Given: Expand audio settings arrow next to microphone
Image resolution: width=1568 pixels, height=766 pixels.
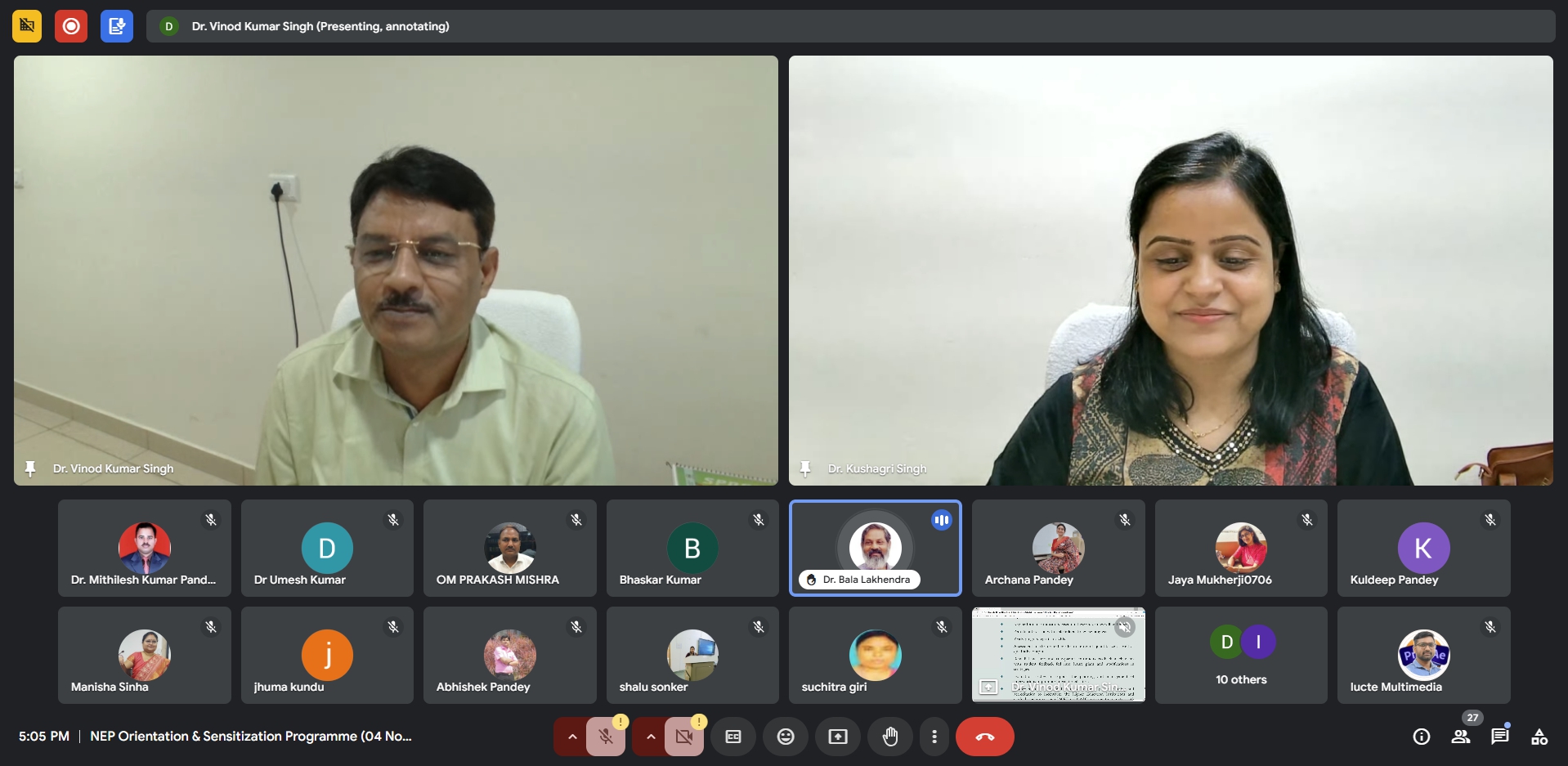Looking at the screenshot, I should click(x=572, y=737).
